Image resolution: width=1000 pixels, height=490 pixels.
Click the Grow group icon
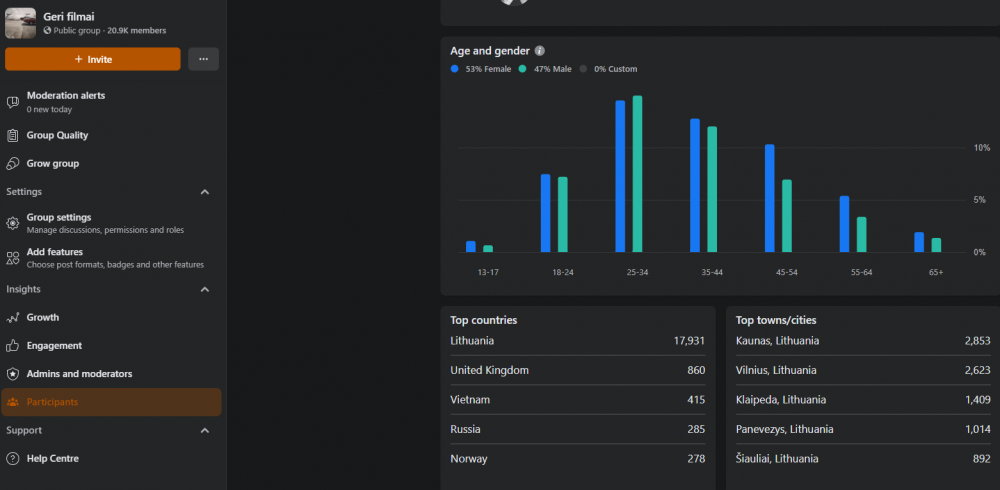(13, 164)
